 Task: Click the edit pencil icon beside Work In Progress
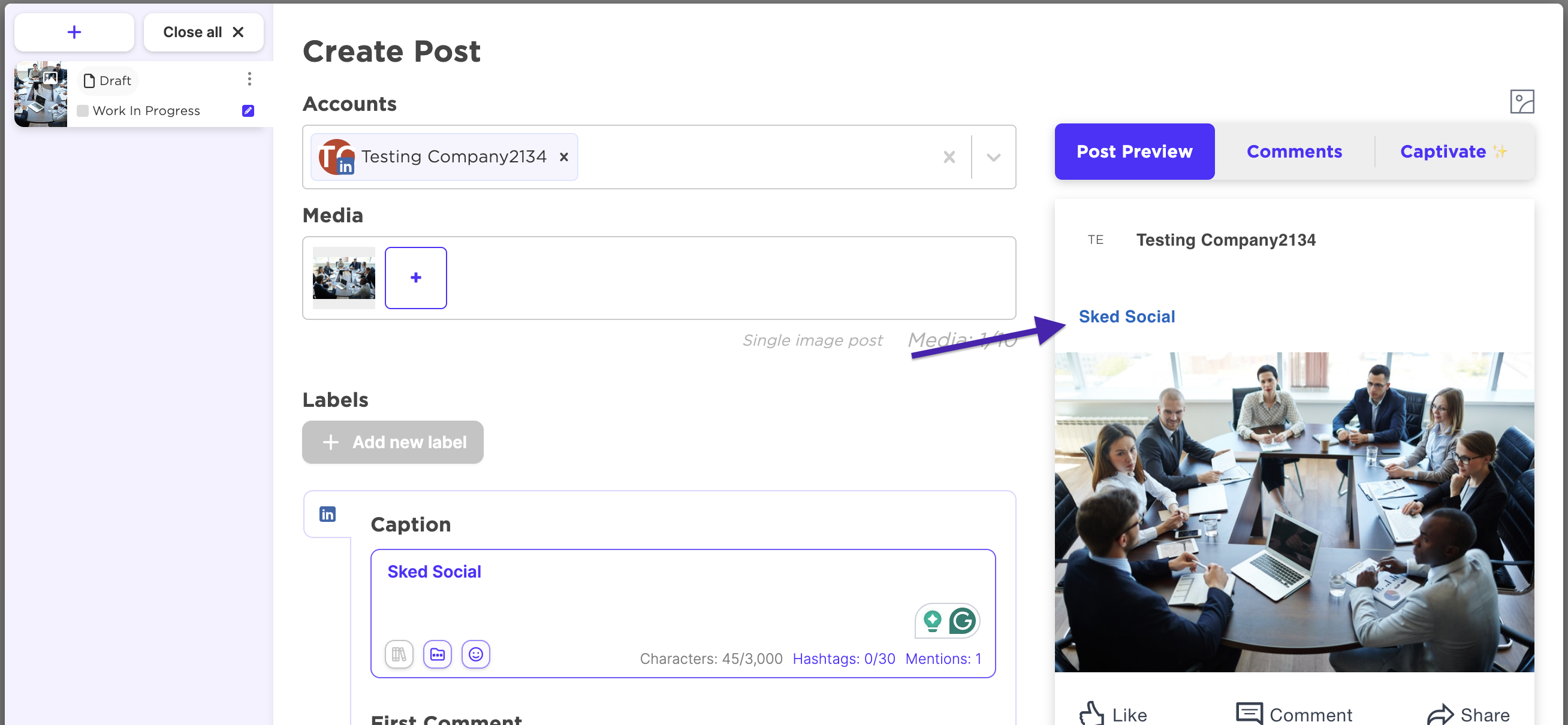pos(248,111)
